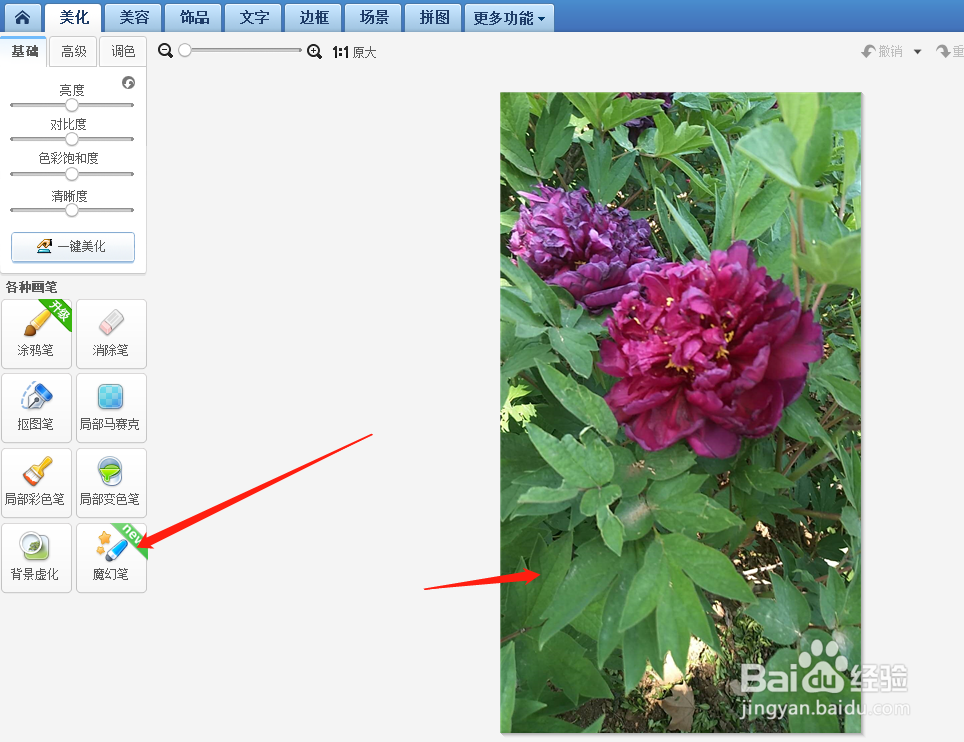Image resolution: width=964 pixels, height=742 pixels.
Task: Open the 边框 tab
Action: (314, 17)
